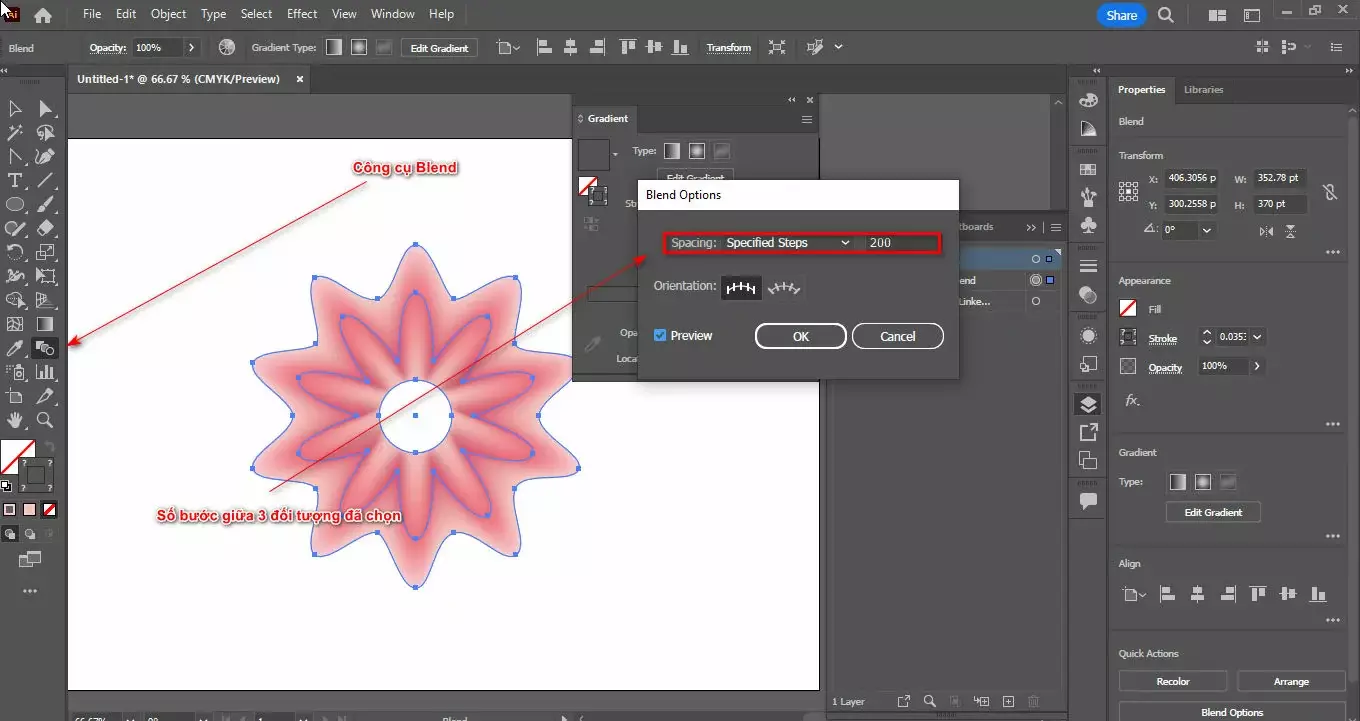Open the Effect menu

point(301,14)
